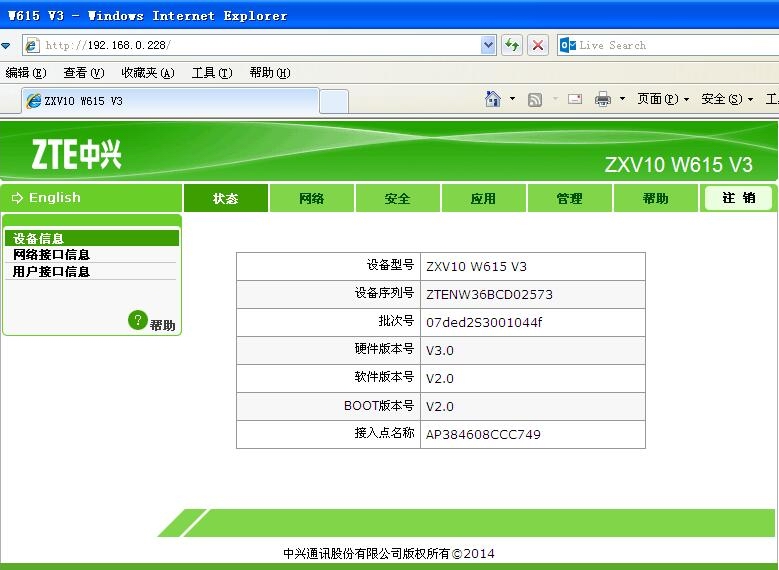Click the Read mail icon

(575, 99)
